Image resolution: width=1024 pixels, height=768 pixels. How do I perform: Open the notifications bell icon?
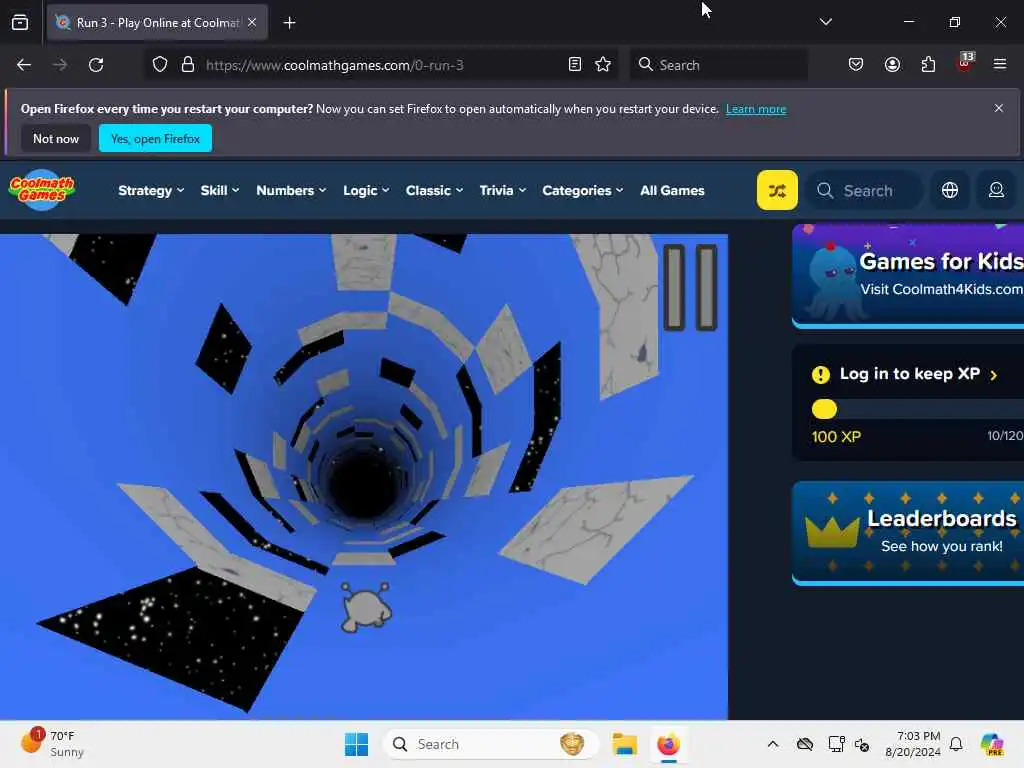pyautogui.click(x=956, y=744)
